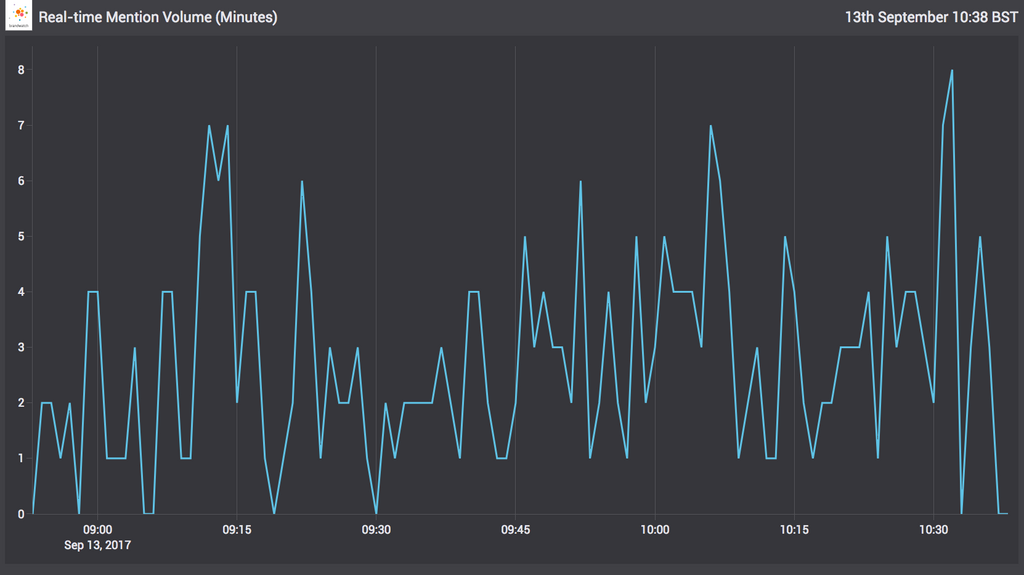Select the 09:45 x-axis time label
The width and height of the screenshot is (1024, 575).
pyautogui.click(x=515, y=530)
